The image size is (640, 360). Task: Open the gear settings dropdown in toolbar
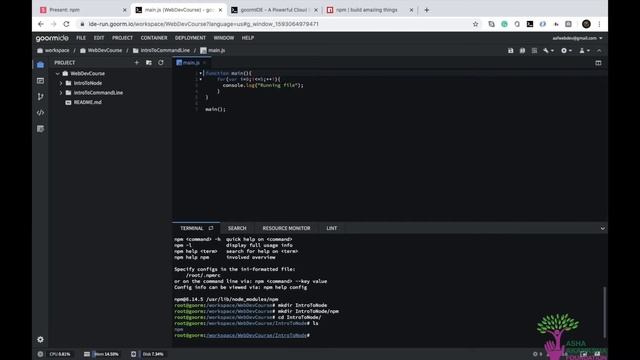(566, 51)
